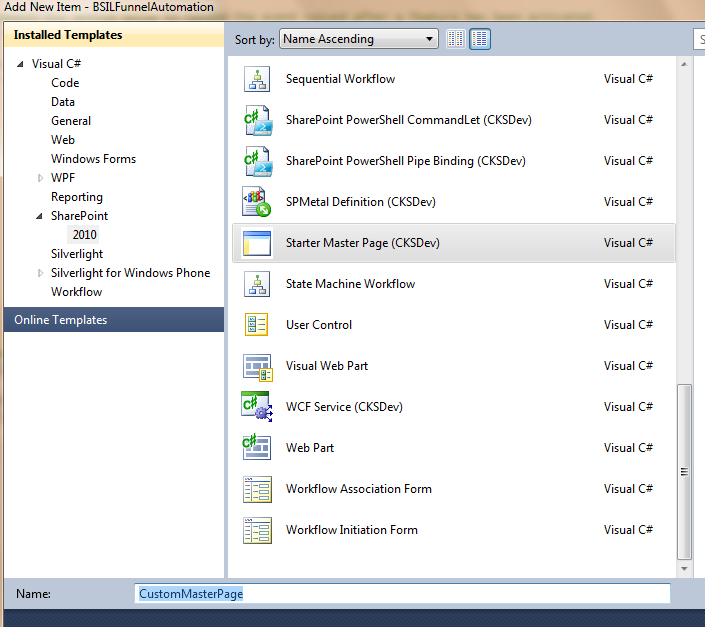The width and height of the screenshot is (705, 627).
Task: Select the Code category
Action: 65,83
